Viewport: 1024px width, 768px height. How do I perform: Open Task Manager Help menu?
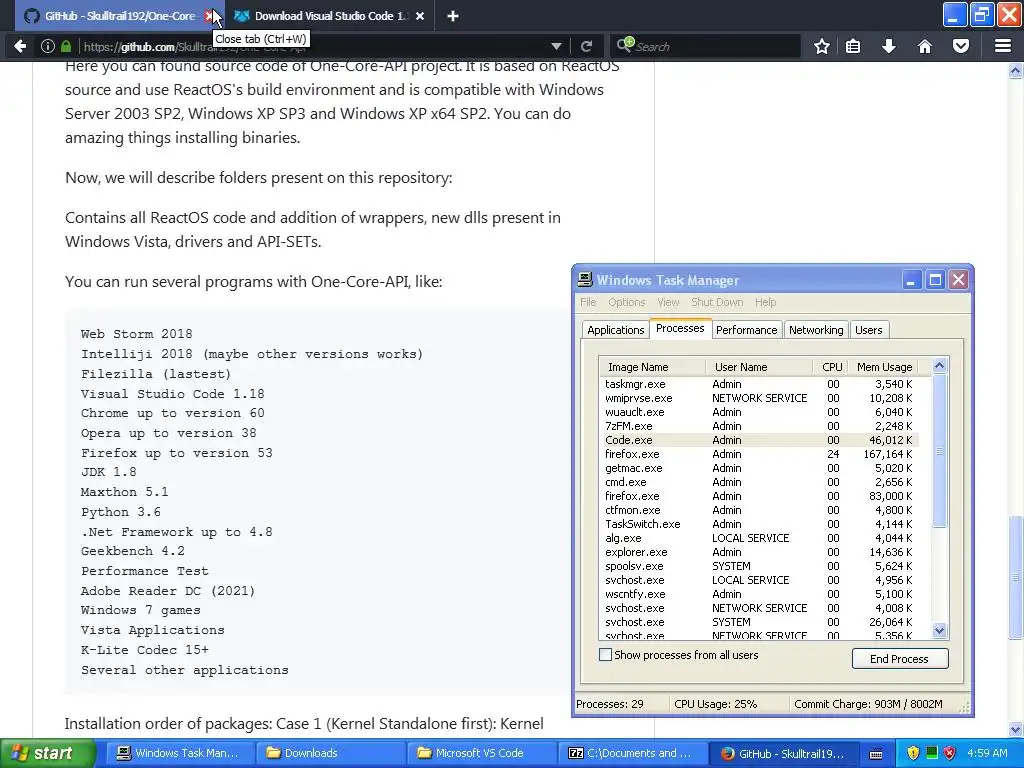765,302
